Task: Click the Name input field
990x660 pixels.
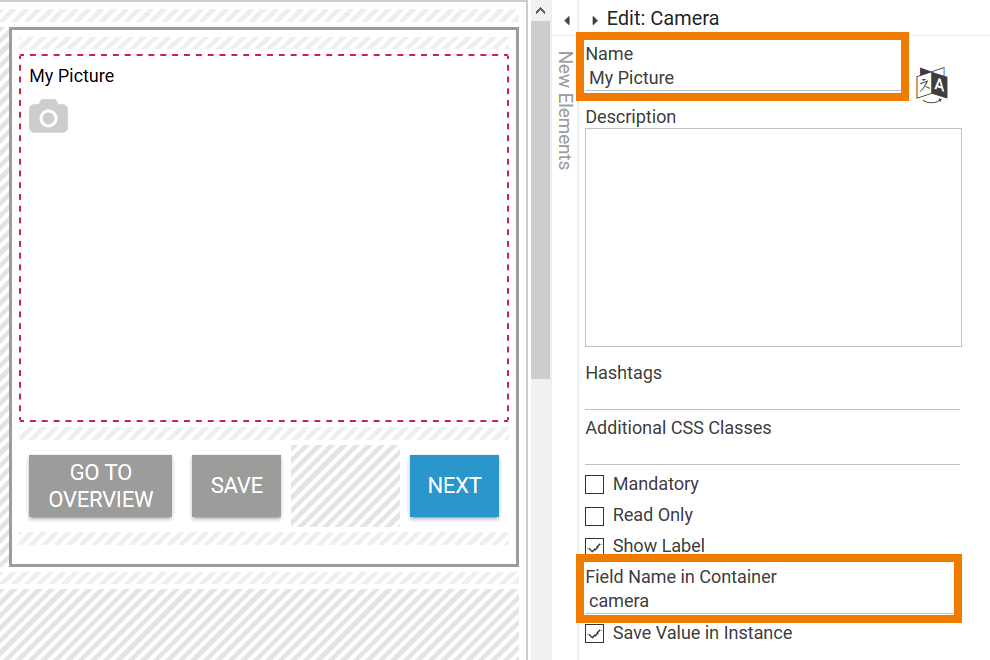Action: (x=740, y=78)
